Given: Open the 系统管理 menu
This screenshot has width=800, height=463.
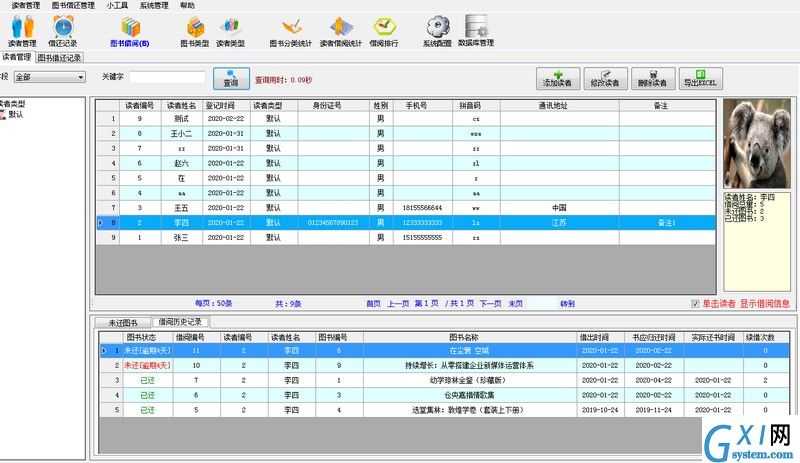Looking at the screenshot, I should pos(154,5).
